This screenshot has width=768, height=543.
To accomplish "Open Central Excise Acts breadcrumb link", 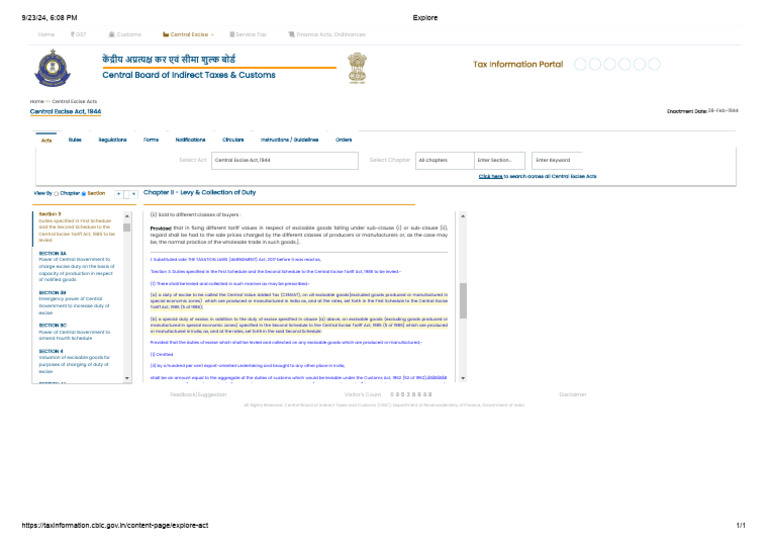I will 74,101.
